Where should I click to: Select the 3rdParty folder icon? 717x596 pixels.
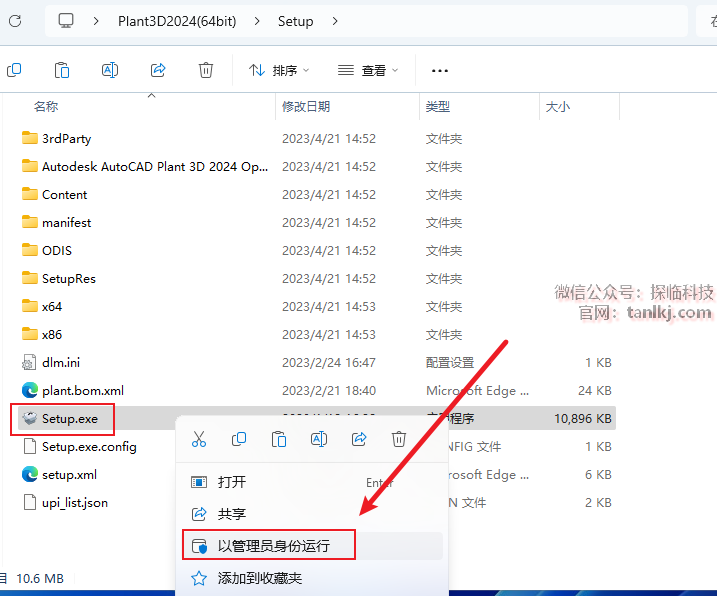pos(30,138)
